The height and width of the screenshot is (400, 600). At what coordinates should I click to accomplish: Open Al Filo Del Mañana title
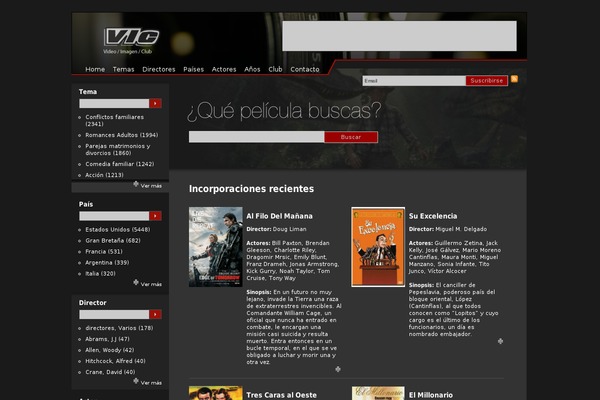(279, 216)
